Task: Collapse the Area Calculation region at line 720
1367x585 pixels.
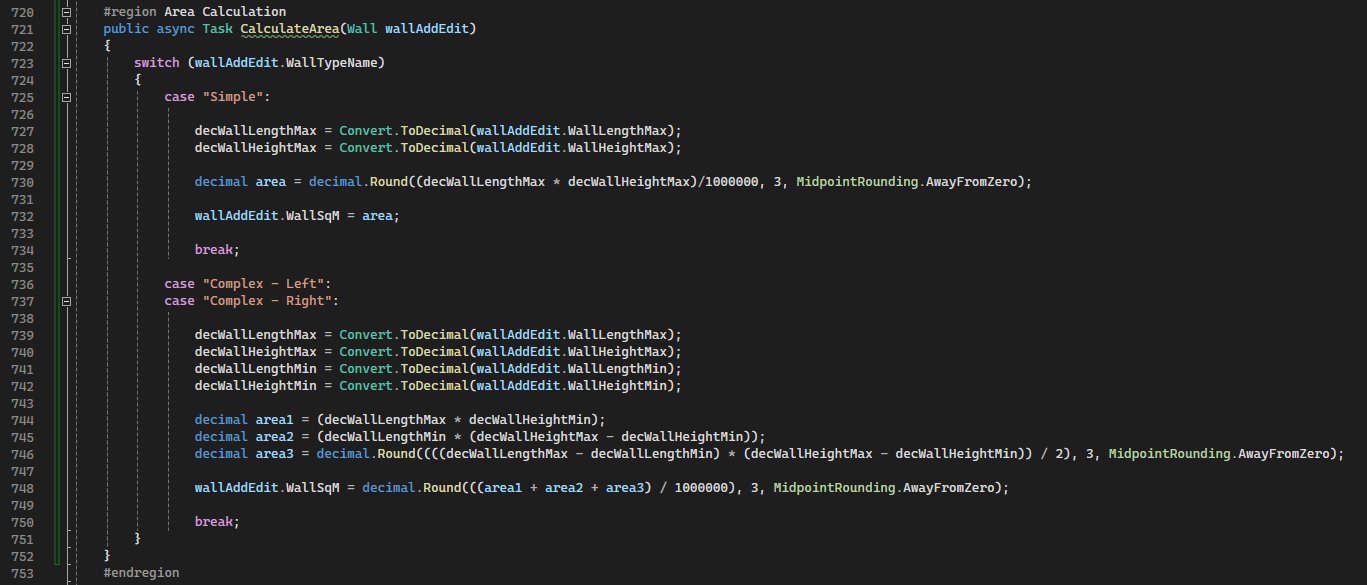Action: (x=66, y=12)
